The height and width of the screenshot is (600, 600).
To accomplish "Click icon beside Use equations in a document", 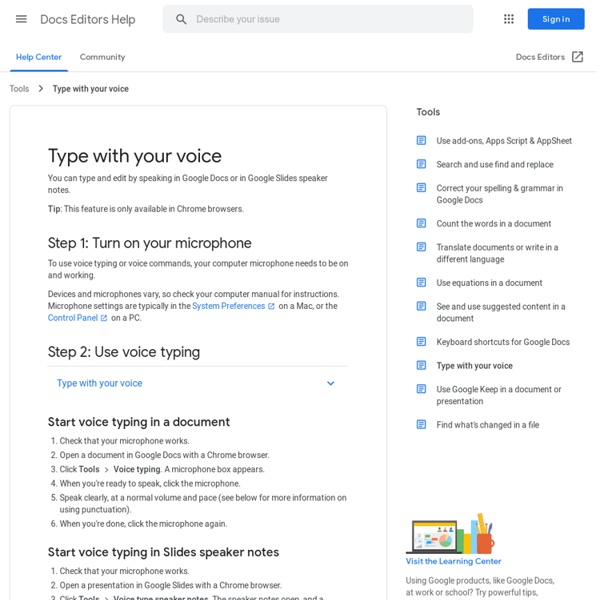I will (421, 282).
